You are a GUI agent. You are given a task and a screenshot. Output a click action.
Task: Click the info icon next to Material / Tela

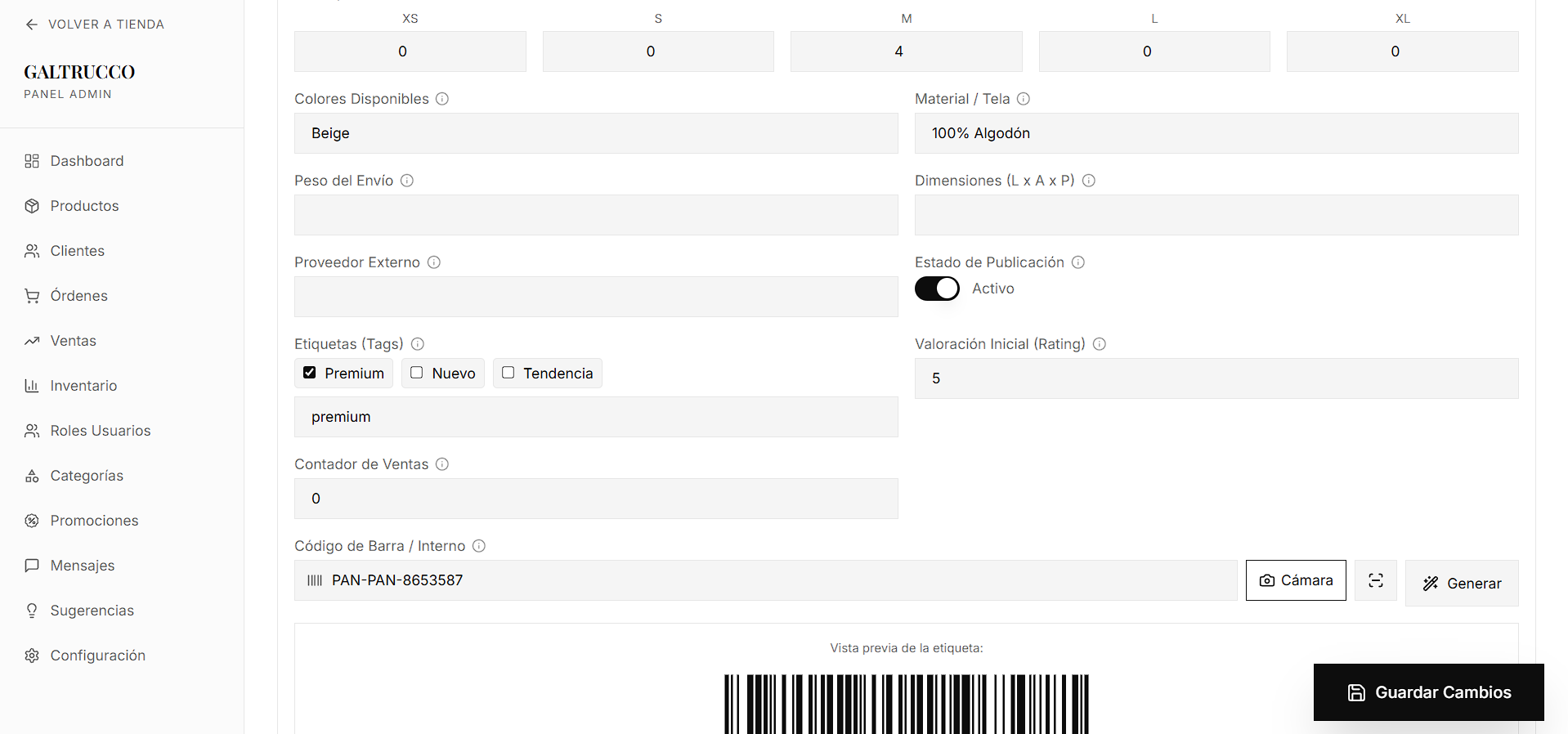[1024, 99]
